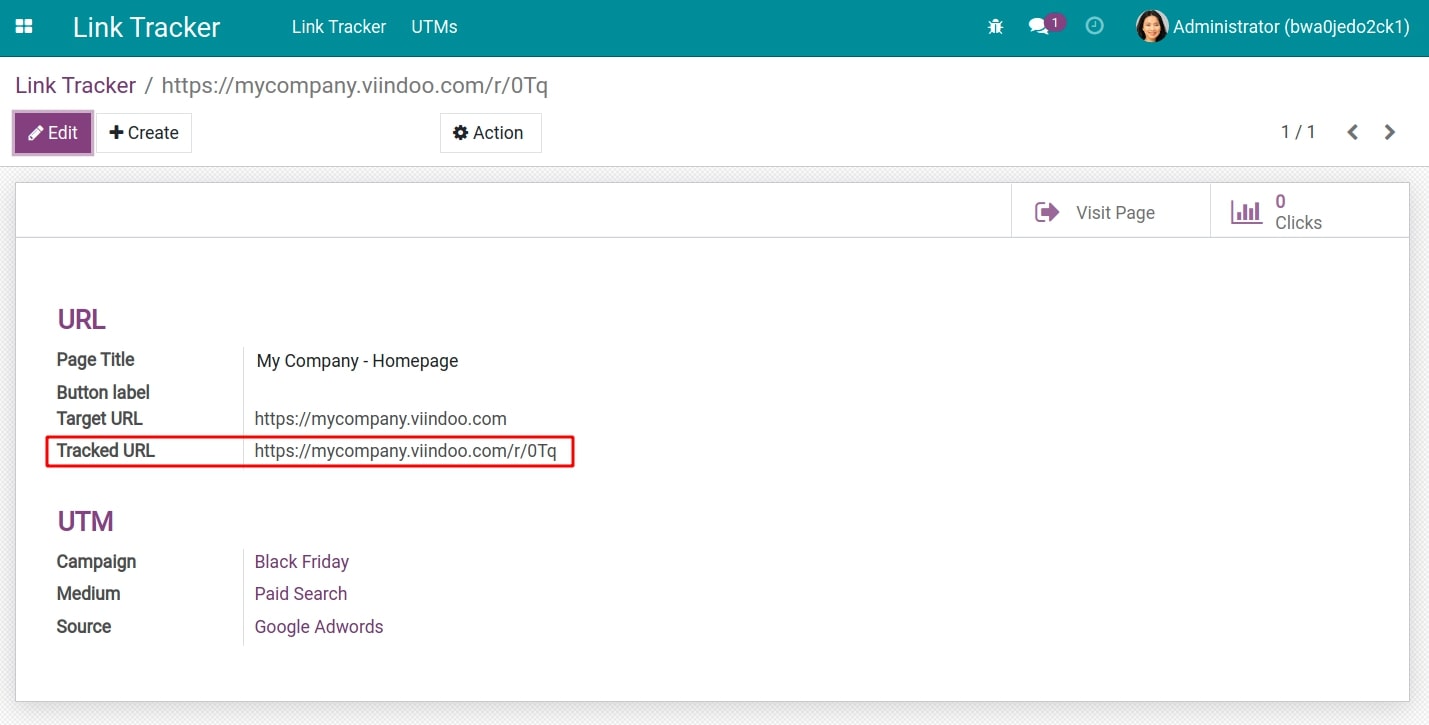Click the Visit Page arrow icon
This screenshot has width=1429, height=725.
[x=1047, y=212]
